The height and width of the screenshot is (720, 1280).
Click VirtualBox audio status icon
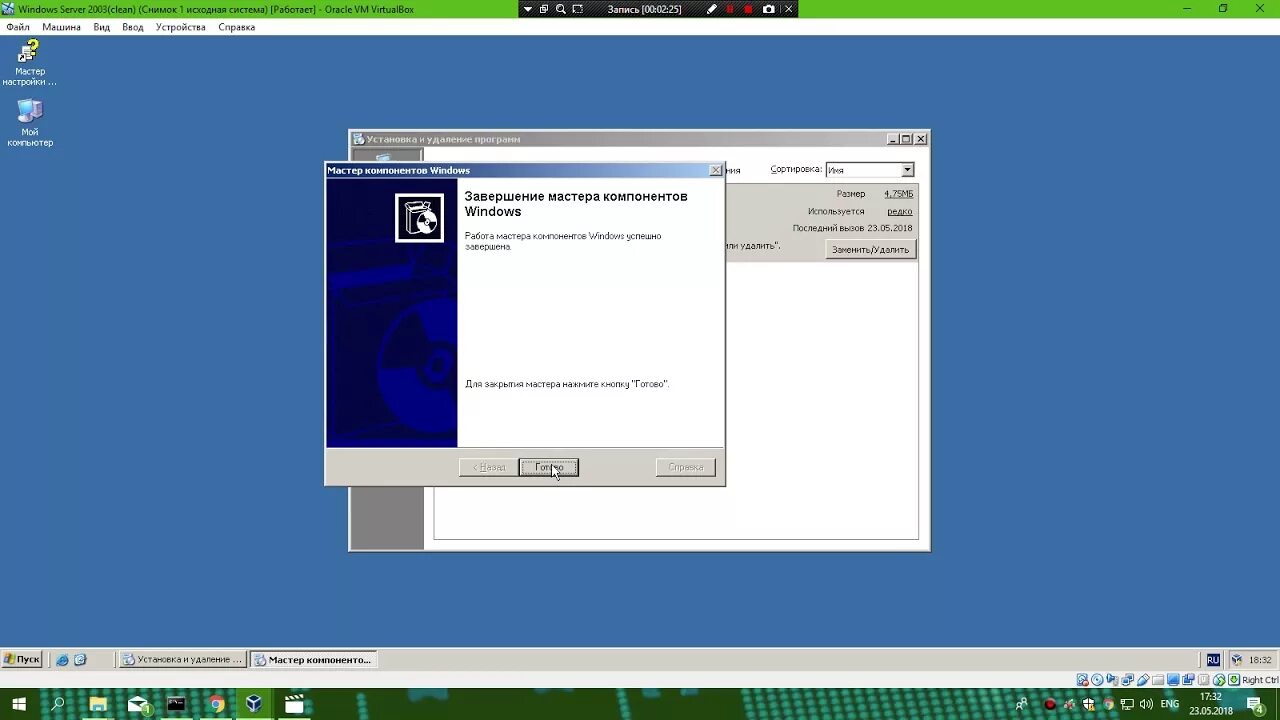1112,680
